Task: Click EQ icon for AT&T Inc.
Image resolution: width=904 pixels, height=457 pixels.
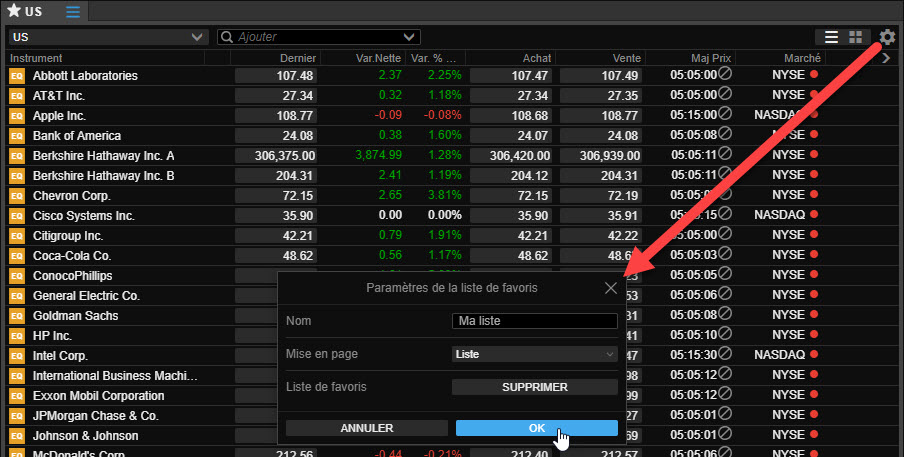Action: coord(17,96)
